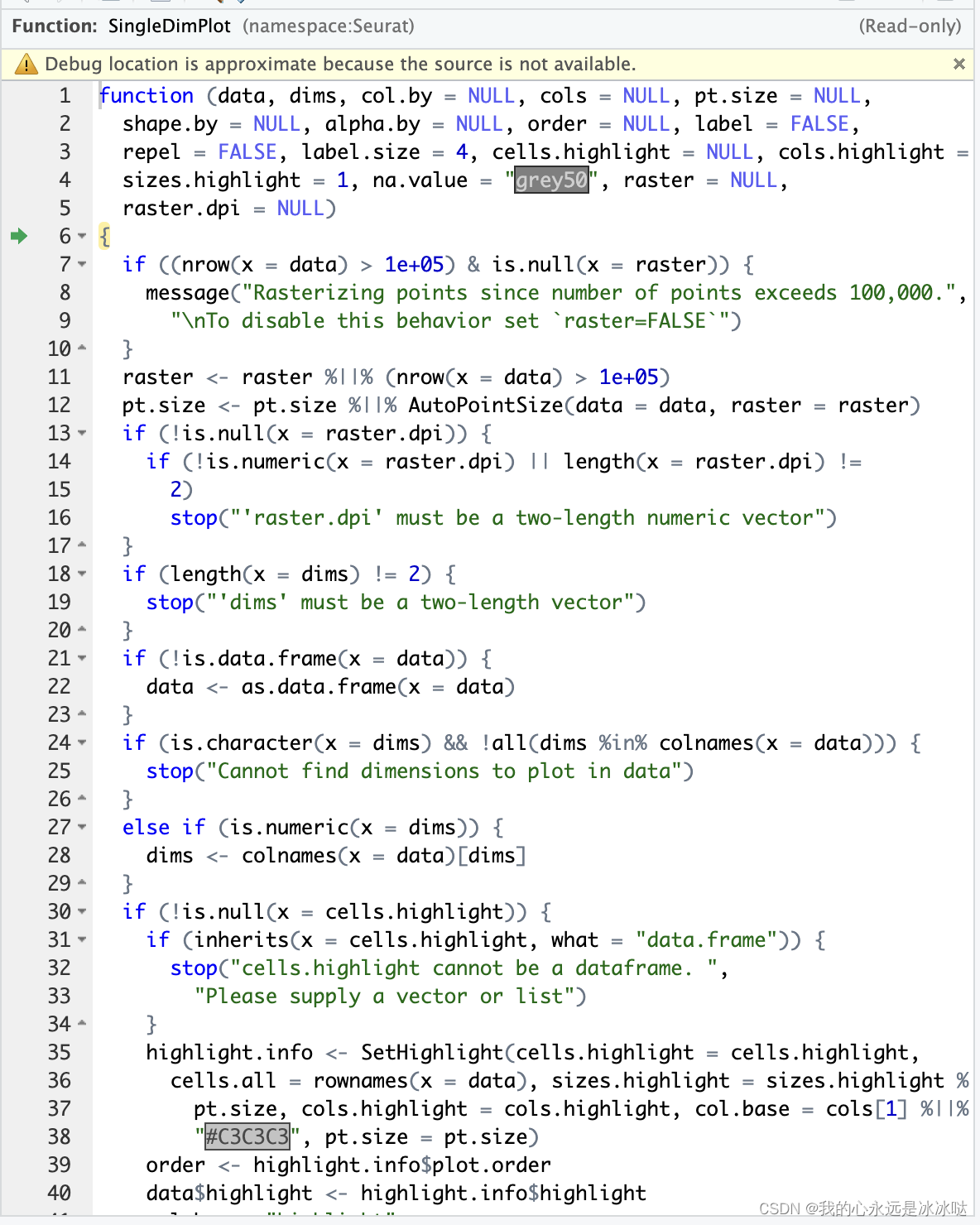Click the namespace:Seurat label
This screenshot has width=980, height=1225.
[329, 26]
